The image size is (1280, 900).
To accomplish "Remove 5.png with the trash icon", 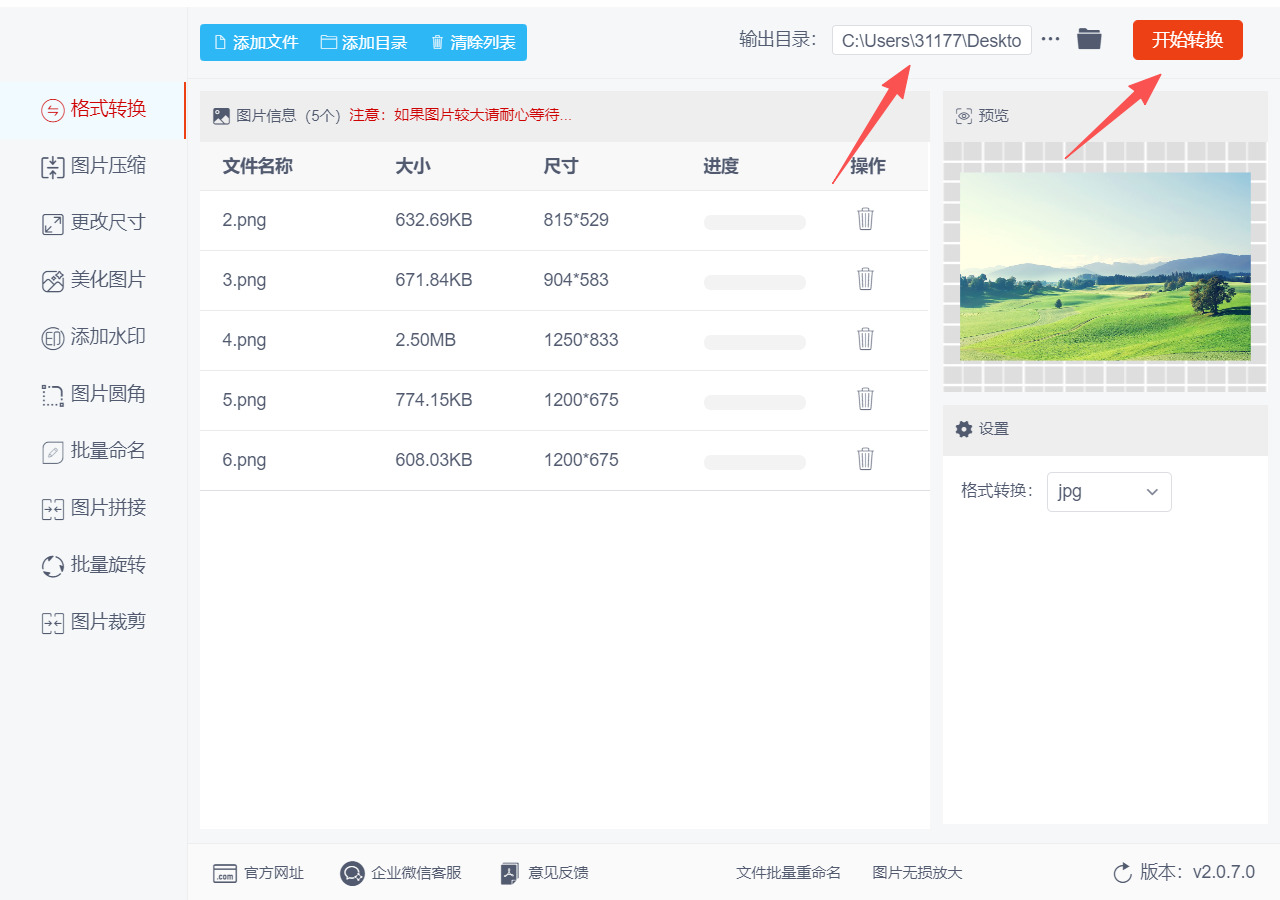I will pyautogui.click(x=866, y=399).
